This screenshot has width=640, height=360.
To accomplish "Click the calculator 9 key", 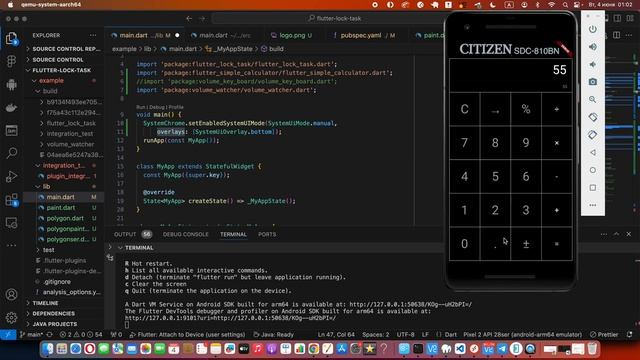I will [x=526, y=143].
